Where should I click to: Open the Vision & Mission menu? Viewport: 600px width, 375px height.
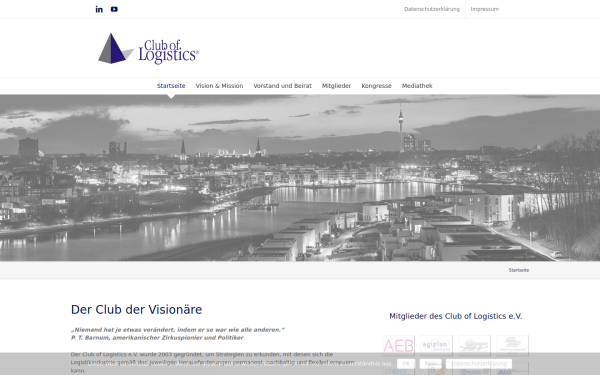coord(219,86)
